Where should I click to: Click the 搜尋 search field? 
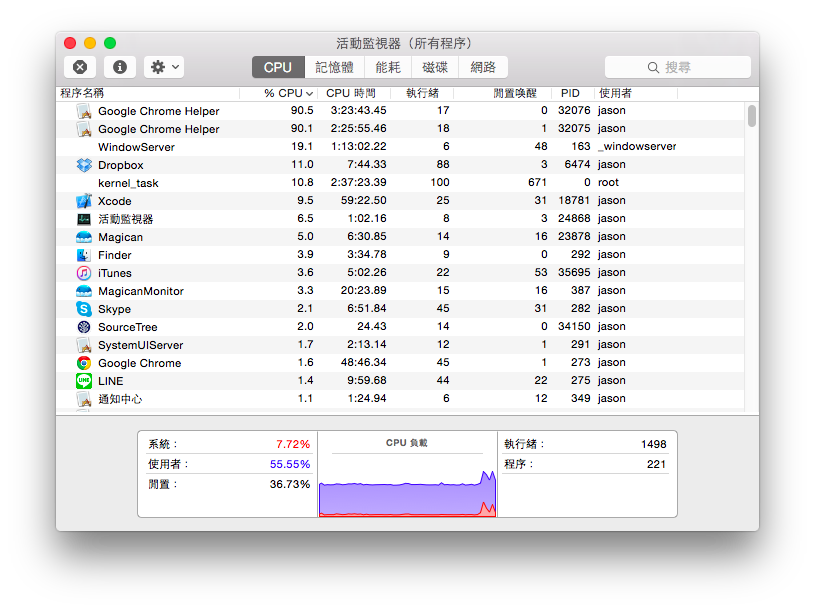pyautogui.click(x=678, y=67)
